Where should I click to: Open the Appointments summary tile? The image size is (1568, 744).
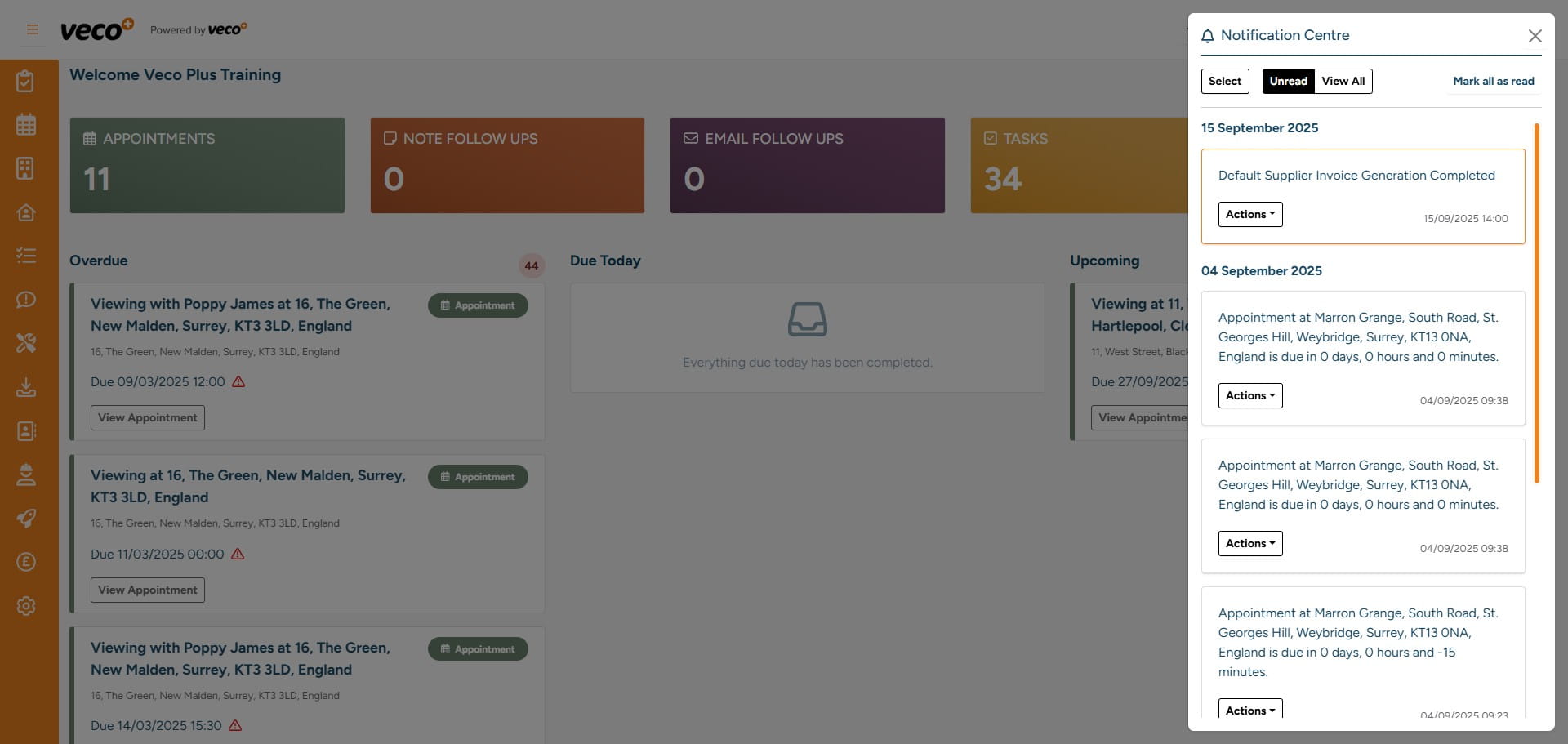(207, 165)
